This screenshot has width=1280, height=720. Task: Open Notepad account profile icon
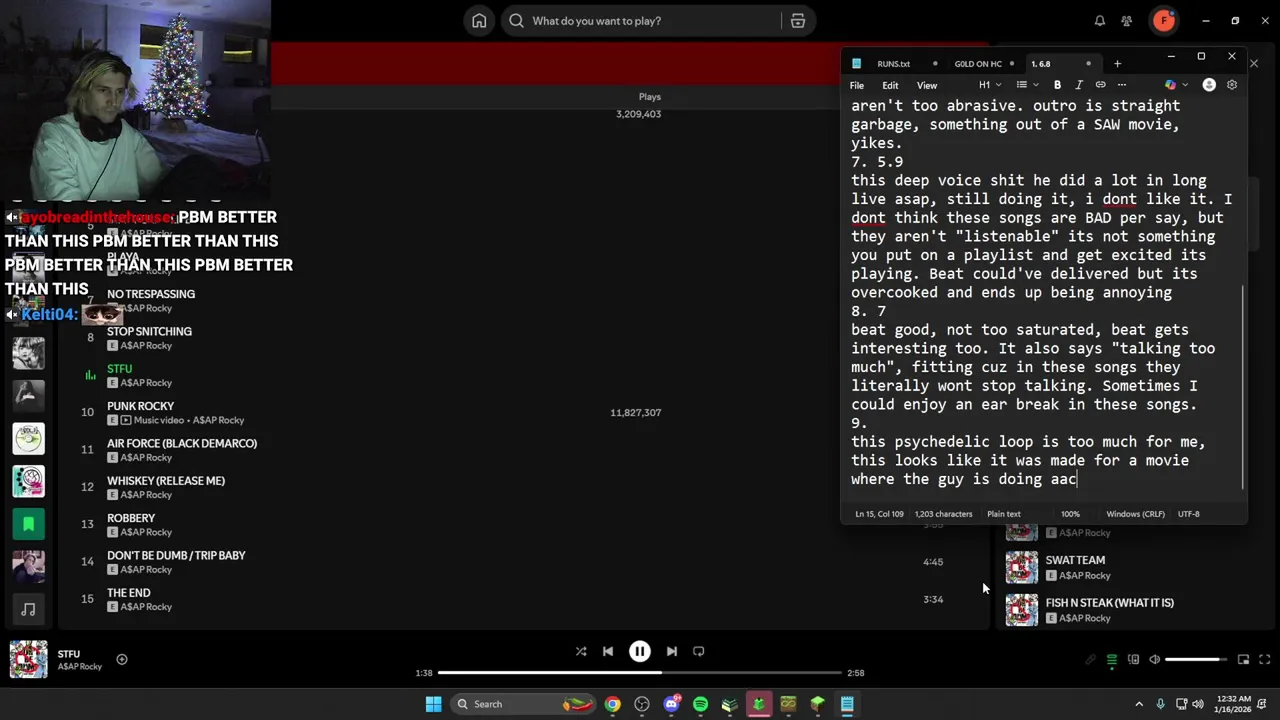1209,85
